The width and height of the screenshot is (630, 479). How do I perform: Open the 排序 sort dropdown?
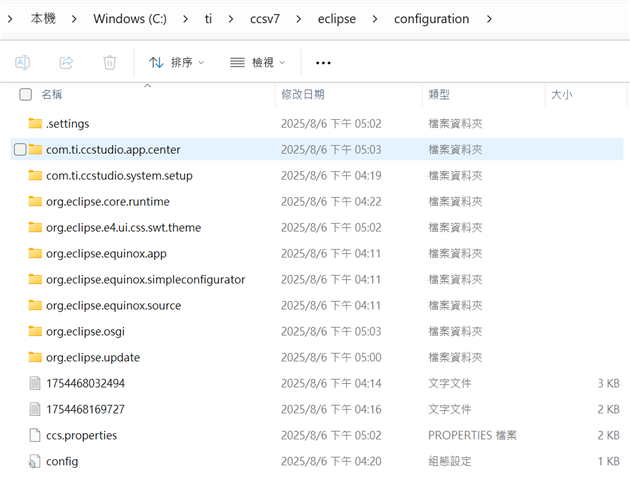(177, 62)
